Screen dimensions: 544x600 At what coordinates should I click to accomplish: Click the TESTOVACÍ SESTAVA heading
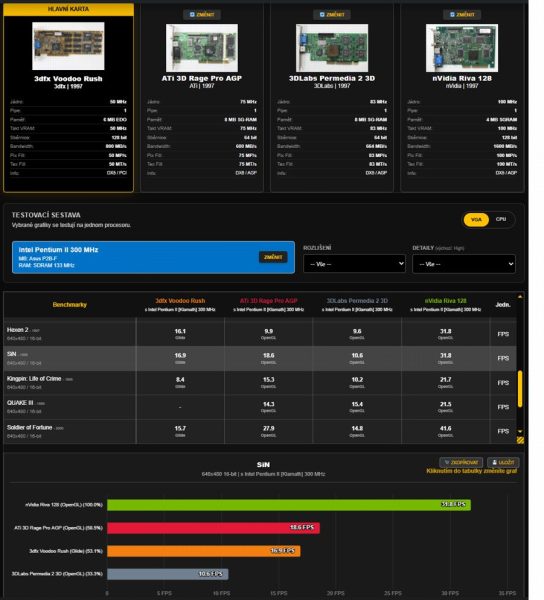pyautogui.click(x=46, y=215)
